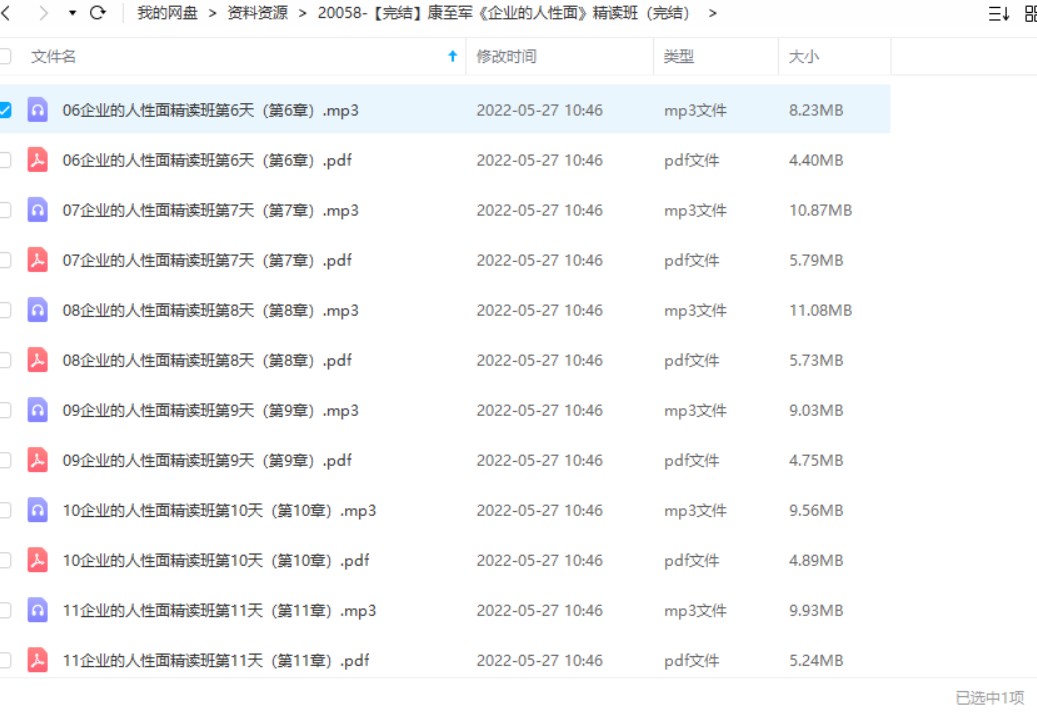This screenshot has width=1037, height=712.
Task: Check the 07 第7章 pdf file checkbox
Action: [5, 260]
